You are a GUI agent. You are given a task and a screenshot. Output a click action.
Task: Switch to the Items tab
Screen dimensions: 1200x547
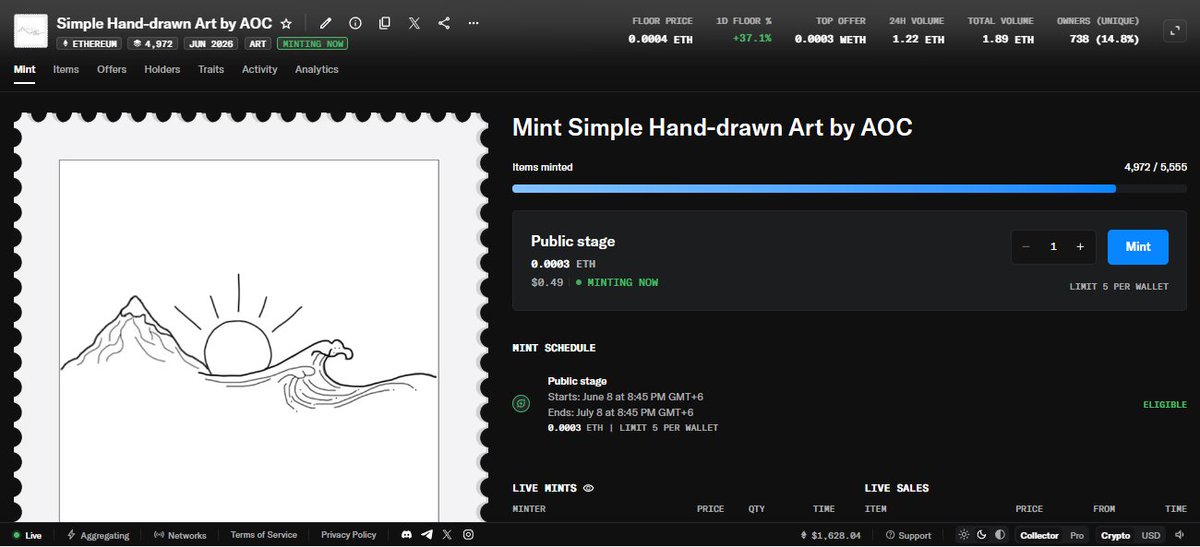(66, 70)
